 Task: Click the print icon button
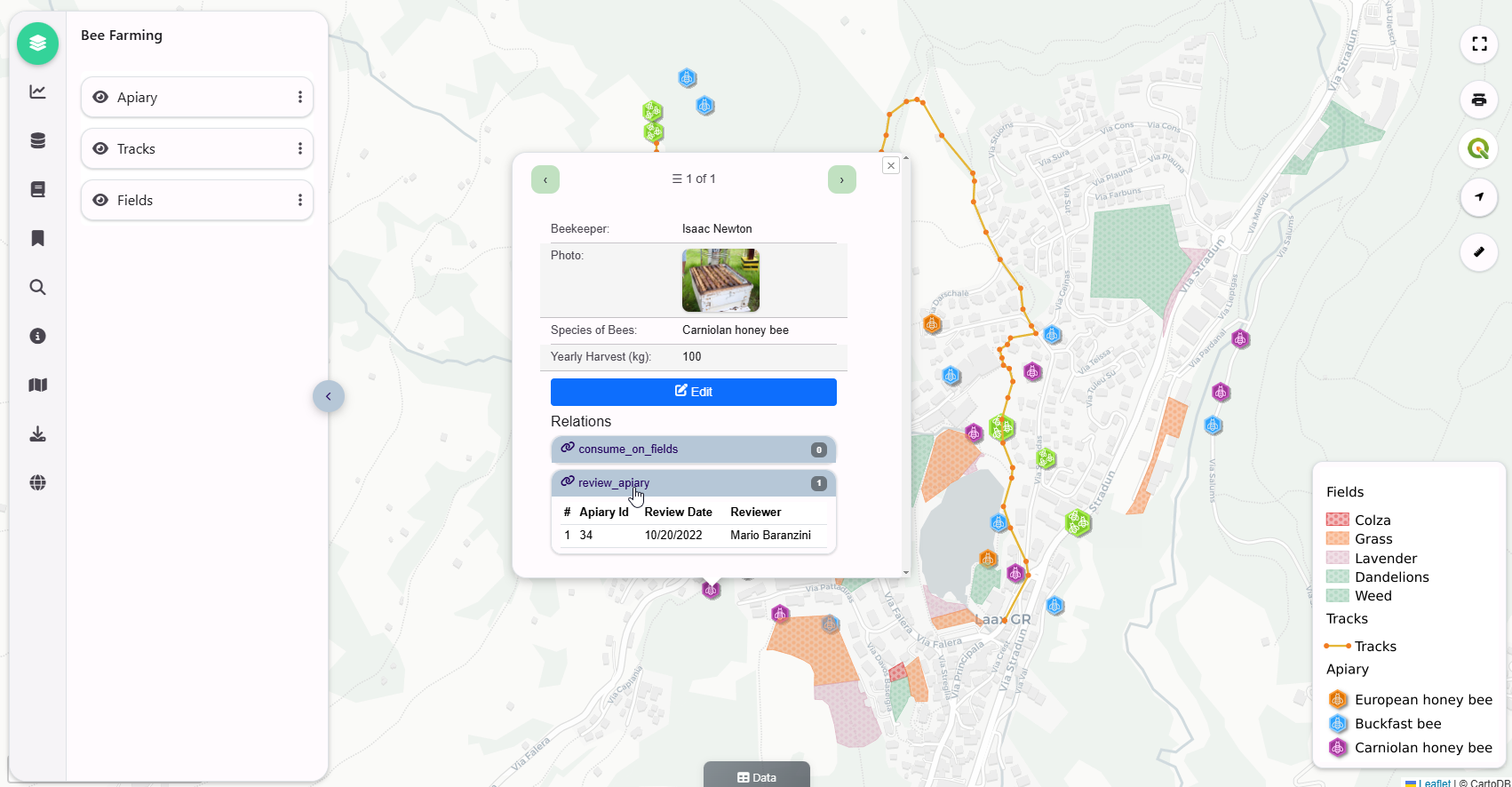click(1478, 99)
